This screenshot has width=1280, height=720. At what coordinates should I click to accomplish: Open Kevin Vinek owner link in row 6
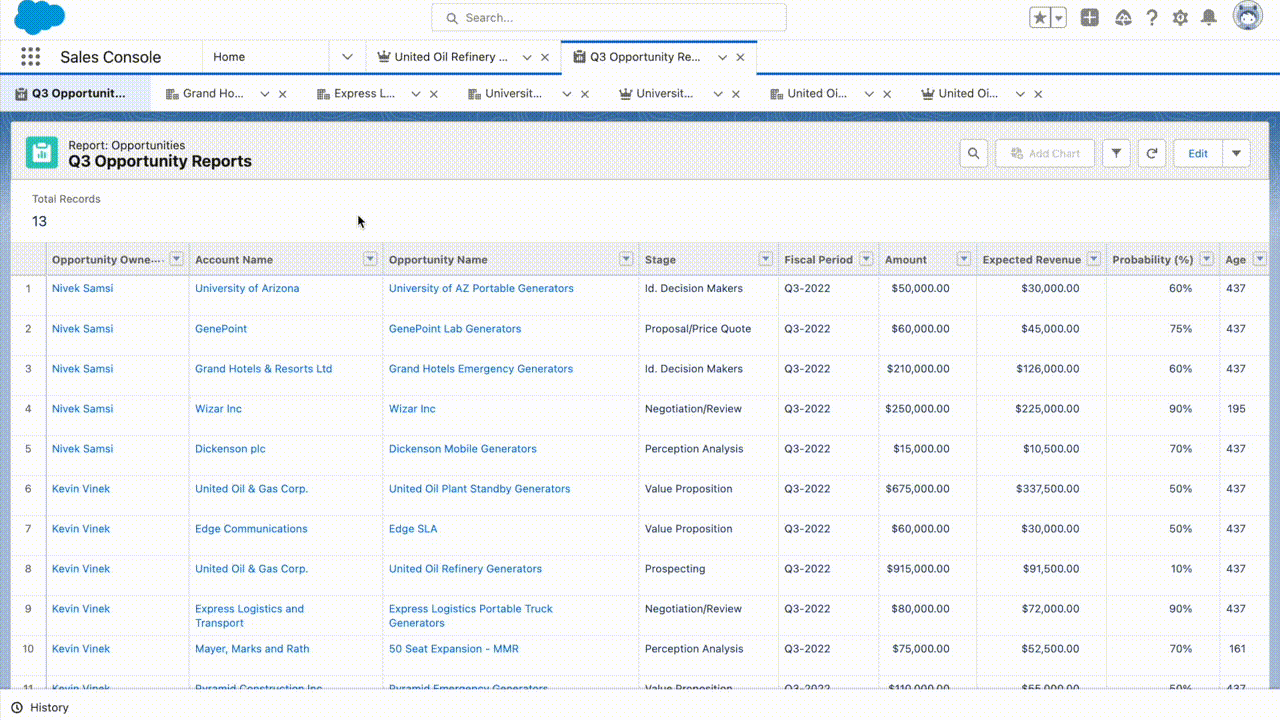(x=81, y=488)
